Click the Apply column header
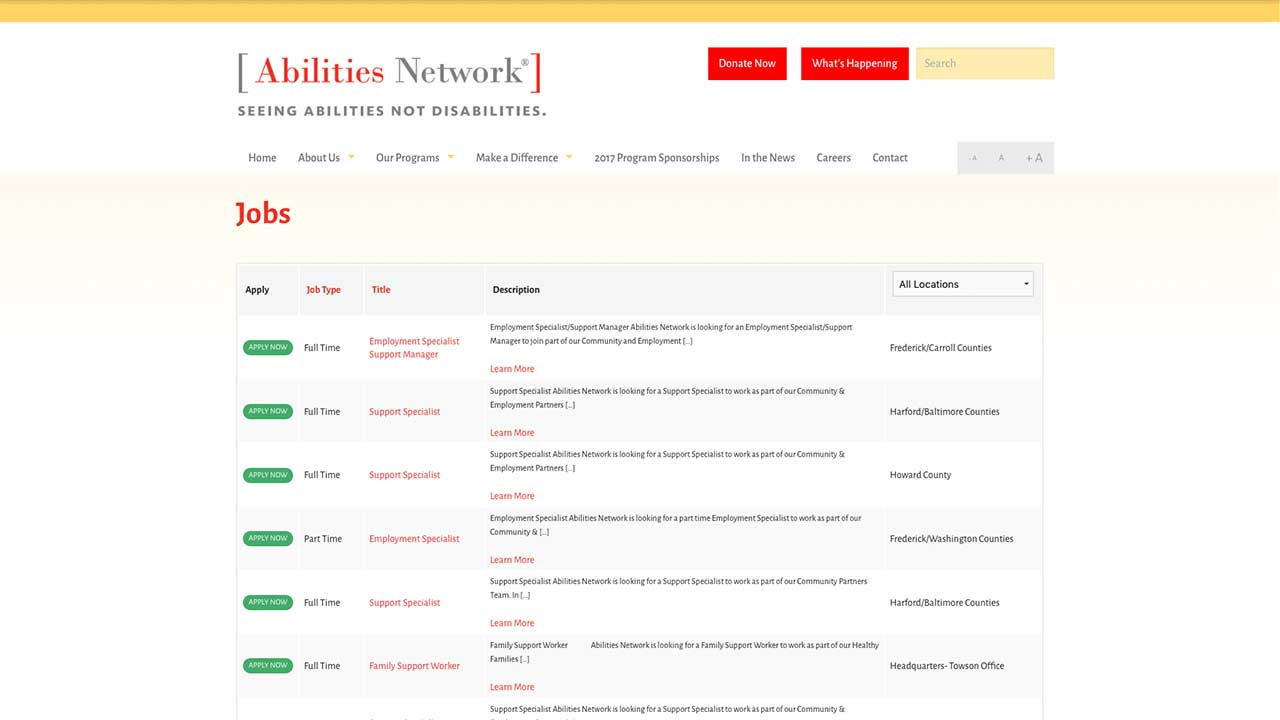 [x=257, y=290]
